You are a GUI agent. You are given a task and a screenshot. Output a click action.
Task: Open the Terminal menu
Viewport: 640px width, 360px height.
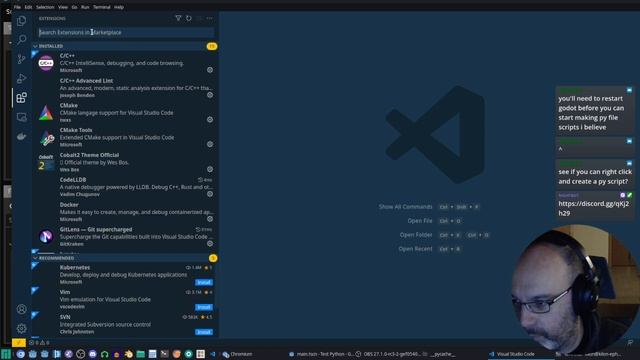pyautogui.click(x=102, y=7)
